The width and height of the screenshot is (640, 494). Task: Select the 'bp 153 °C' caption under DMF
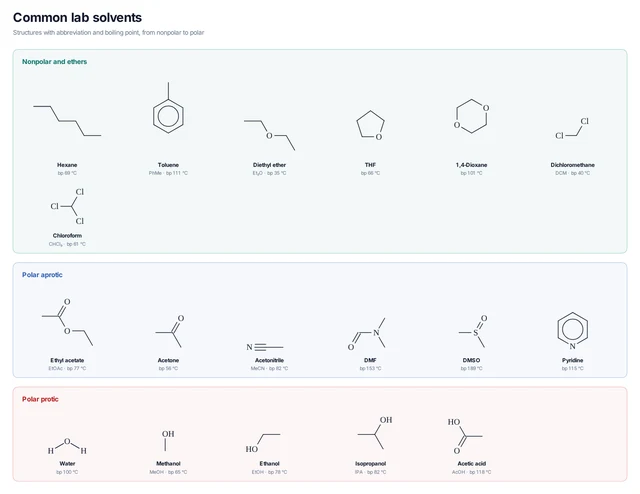coord(371,368)
